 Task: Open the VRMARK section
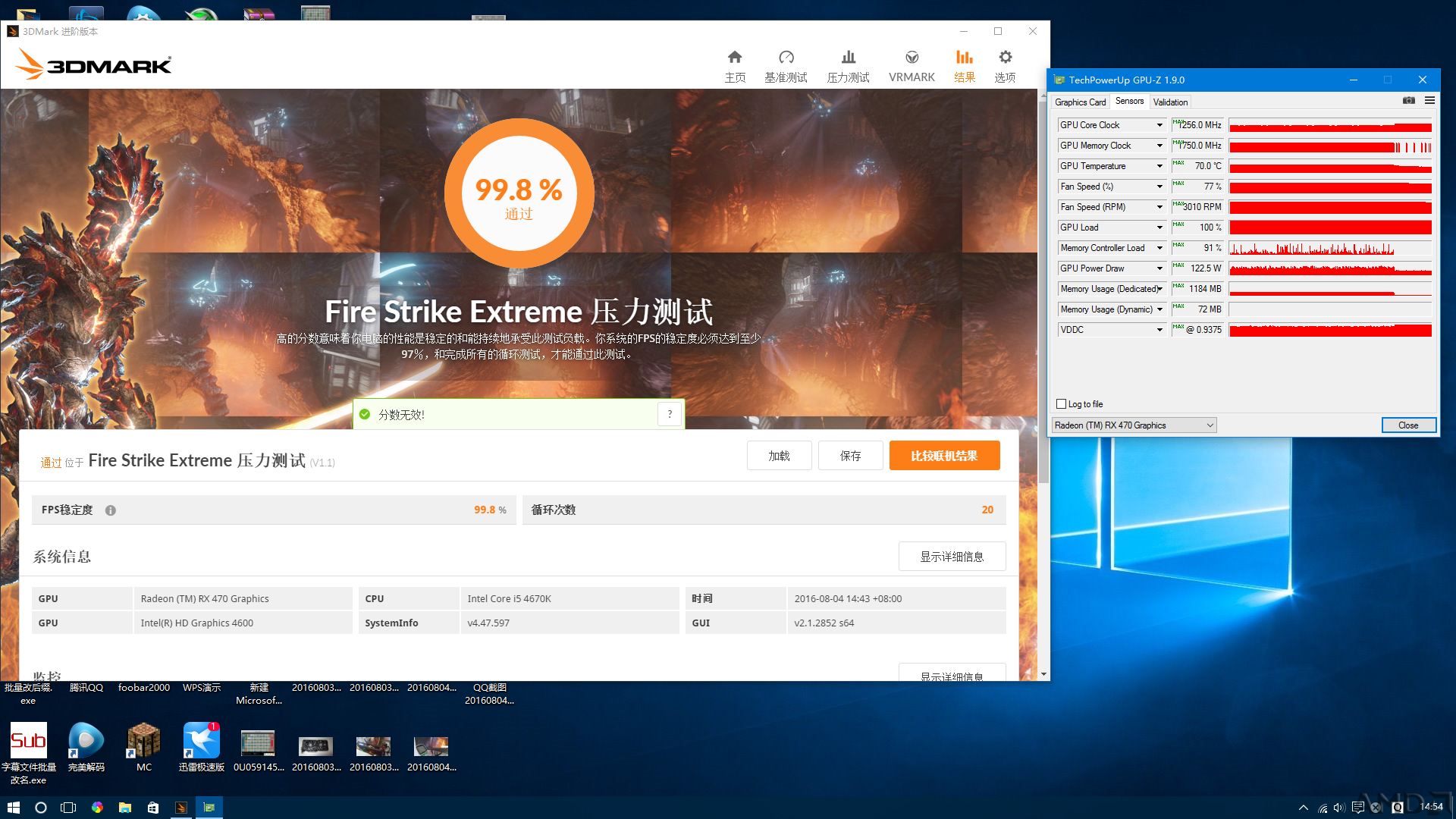[x=912, y=67]
